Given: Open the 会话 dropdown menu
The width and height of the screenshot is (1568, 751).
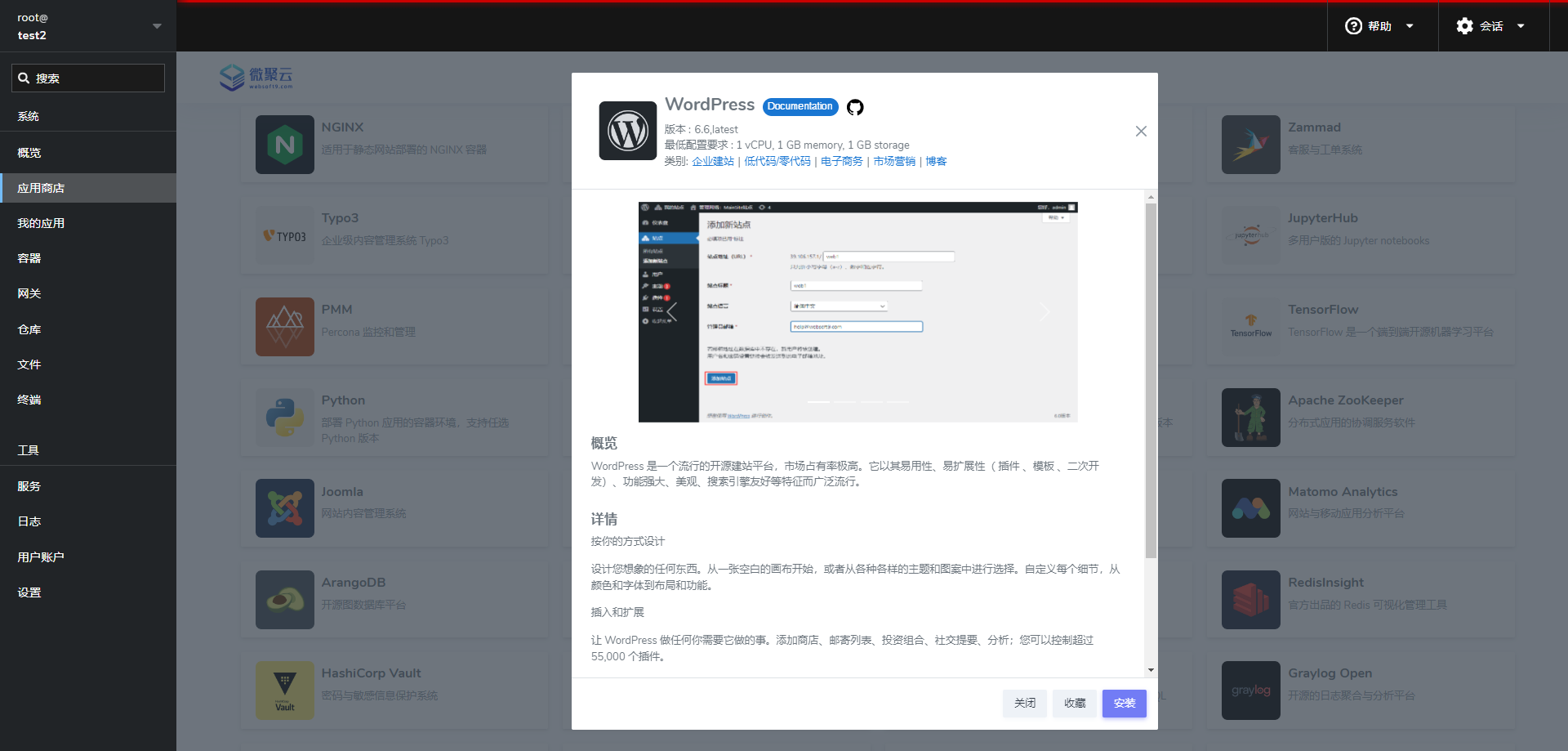Looking at the screenshot, I should point(1492,26).
